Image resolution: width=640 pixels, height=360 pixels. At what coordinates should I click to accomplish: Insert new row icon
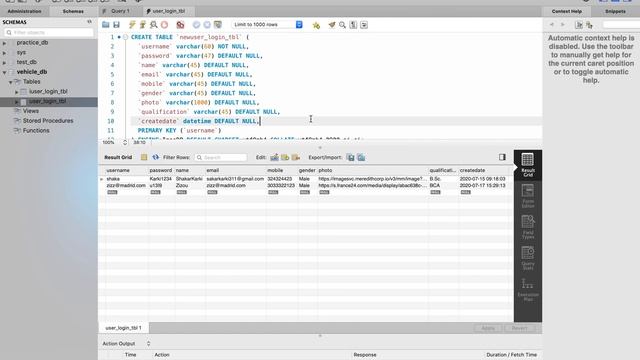(285, 157)
